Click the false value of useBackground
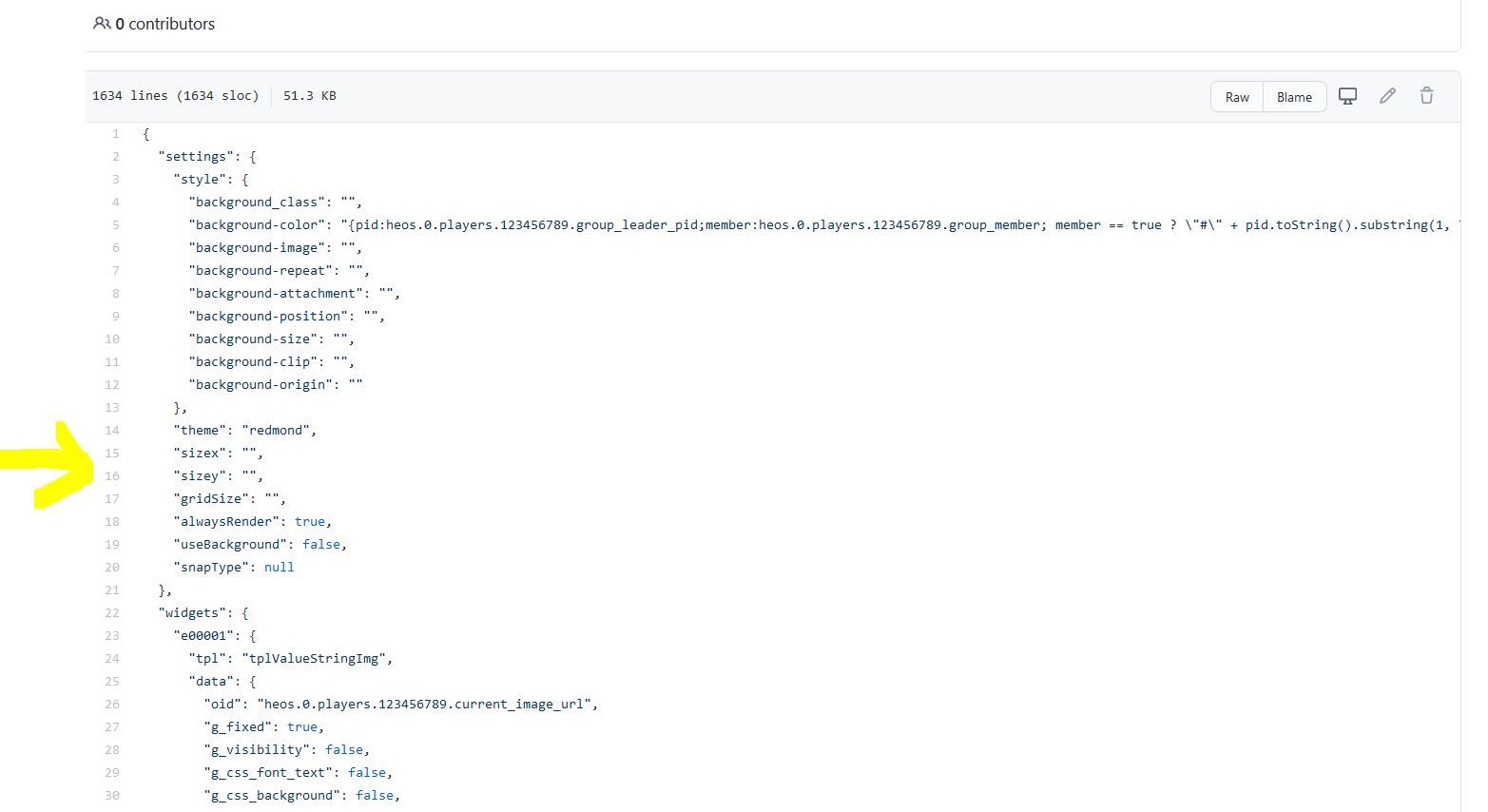 tap(321, 545)
